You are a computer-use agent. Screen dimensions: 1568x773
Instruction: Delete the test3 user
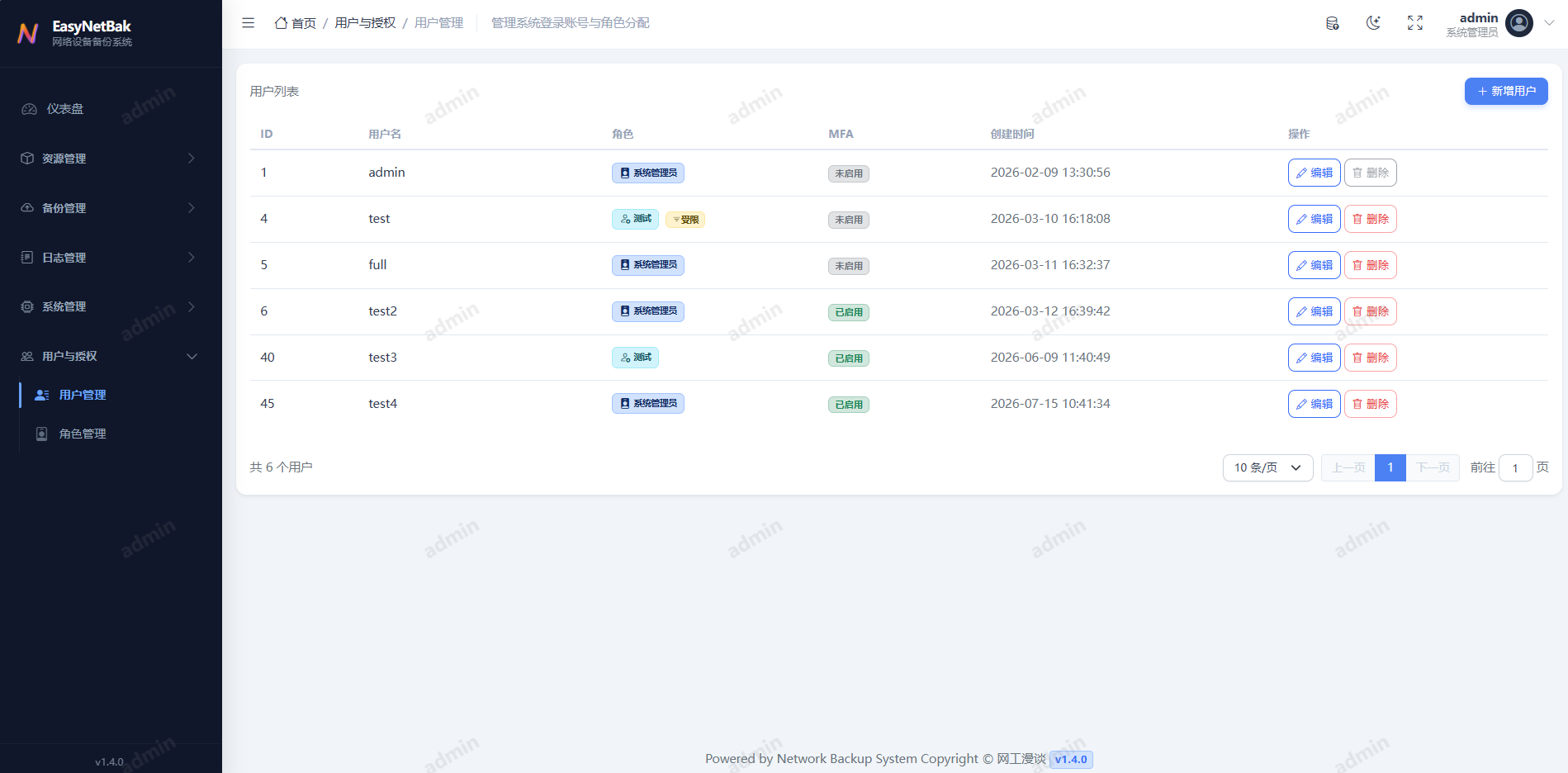tap(1371, 358)
